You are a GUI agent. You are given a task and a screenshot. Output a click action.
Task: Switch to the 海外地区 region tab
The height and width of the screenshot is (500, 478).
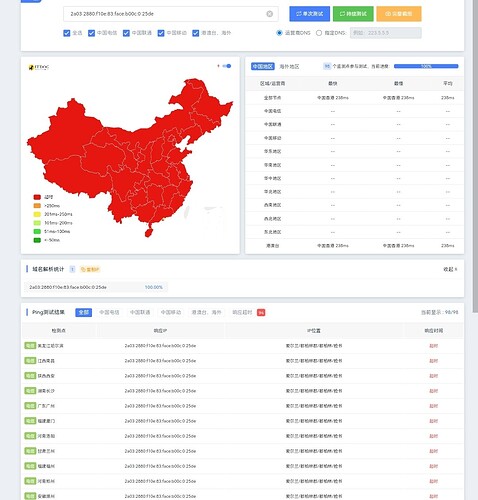[x=289, y=66]
